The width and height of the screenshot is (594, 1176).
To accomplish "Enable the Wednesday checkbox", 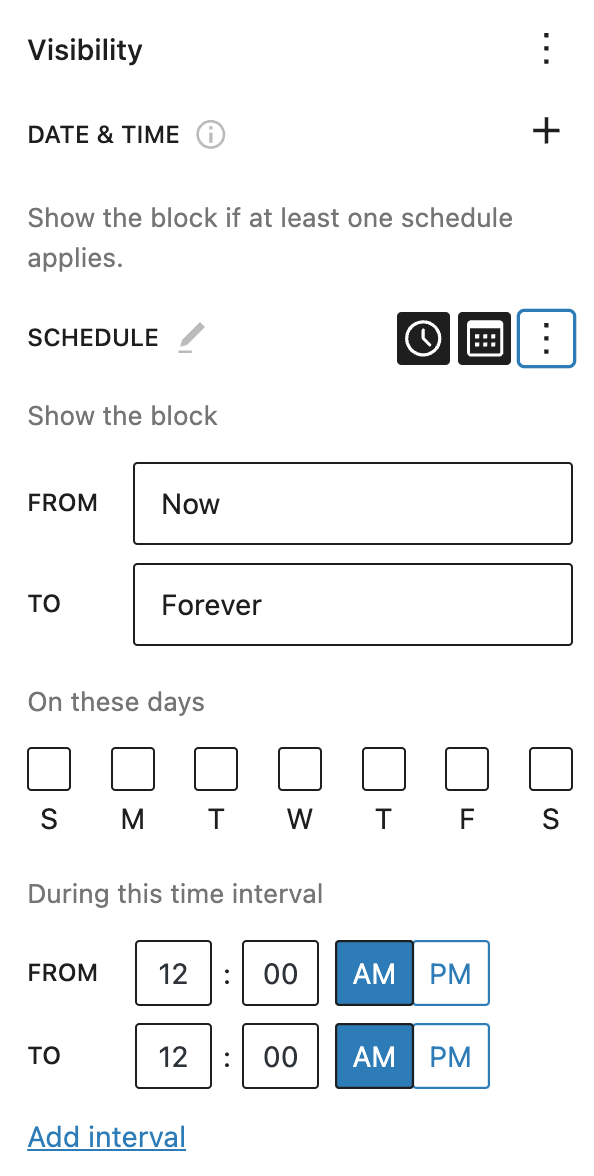I will (x=300, y=769).
